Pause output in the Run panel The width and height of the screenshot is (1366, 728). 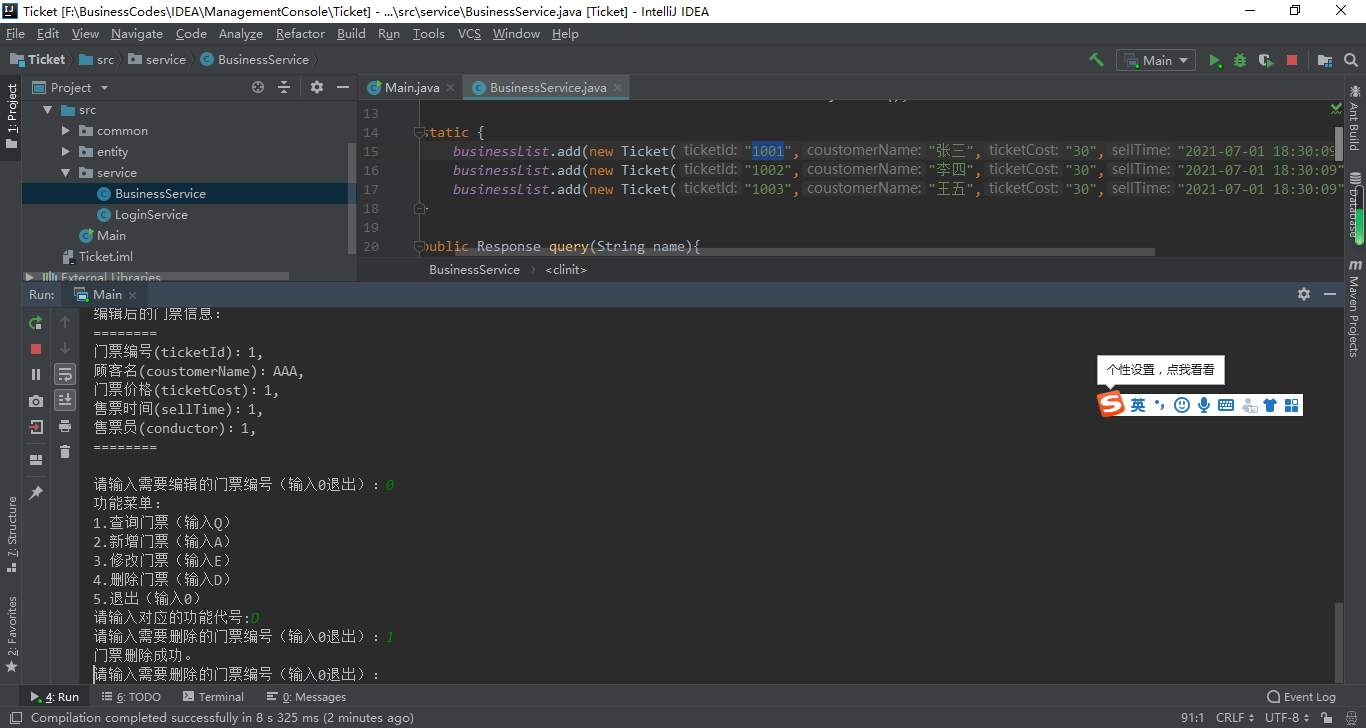point(36,374)
